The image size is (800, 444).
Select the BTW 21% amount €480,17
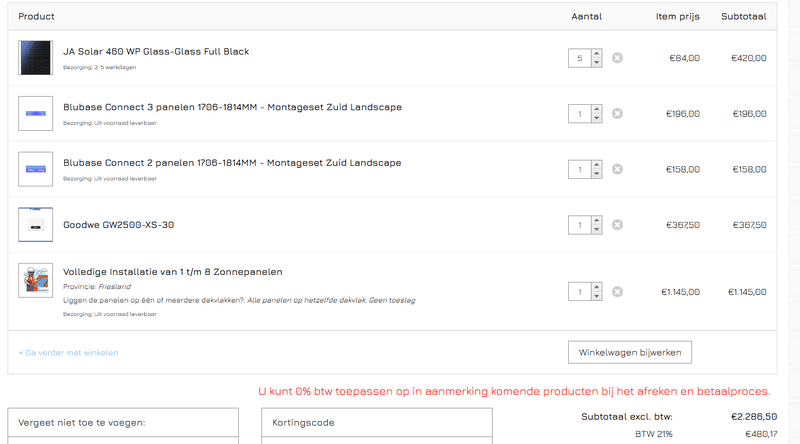click(x=761, y=434)
